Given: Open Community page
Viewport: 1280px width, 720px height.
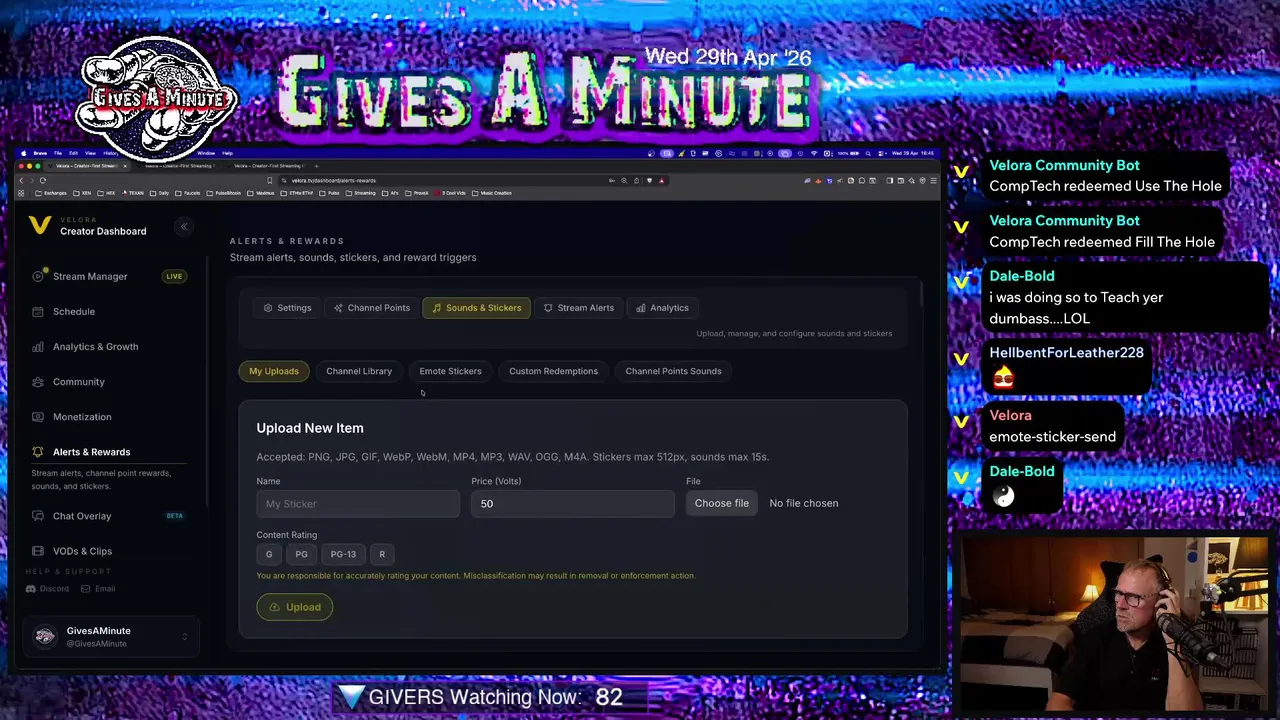Looking at the screenshot, I should (x=79, y=381).
